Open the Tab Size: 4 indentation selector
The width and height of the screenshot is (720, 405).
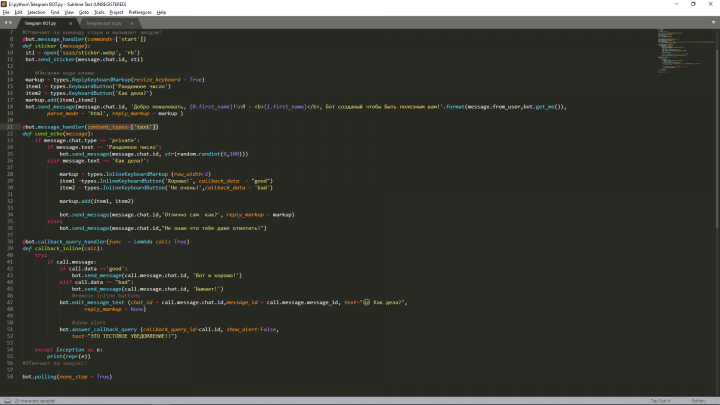(x=660, y=401)
